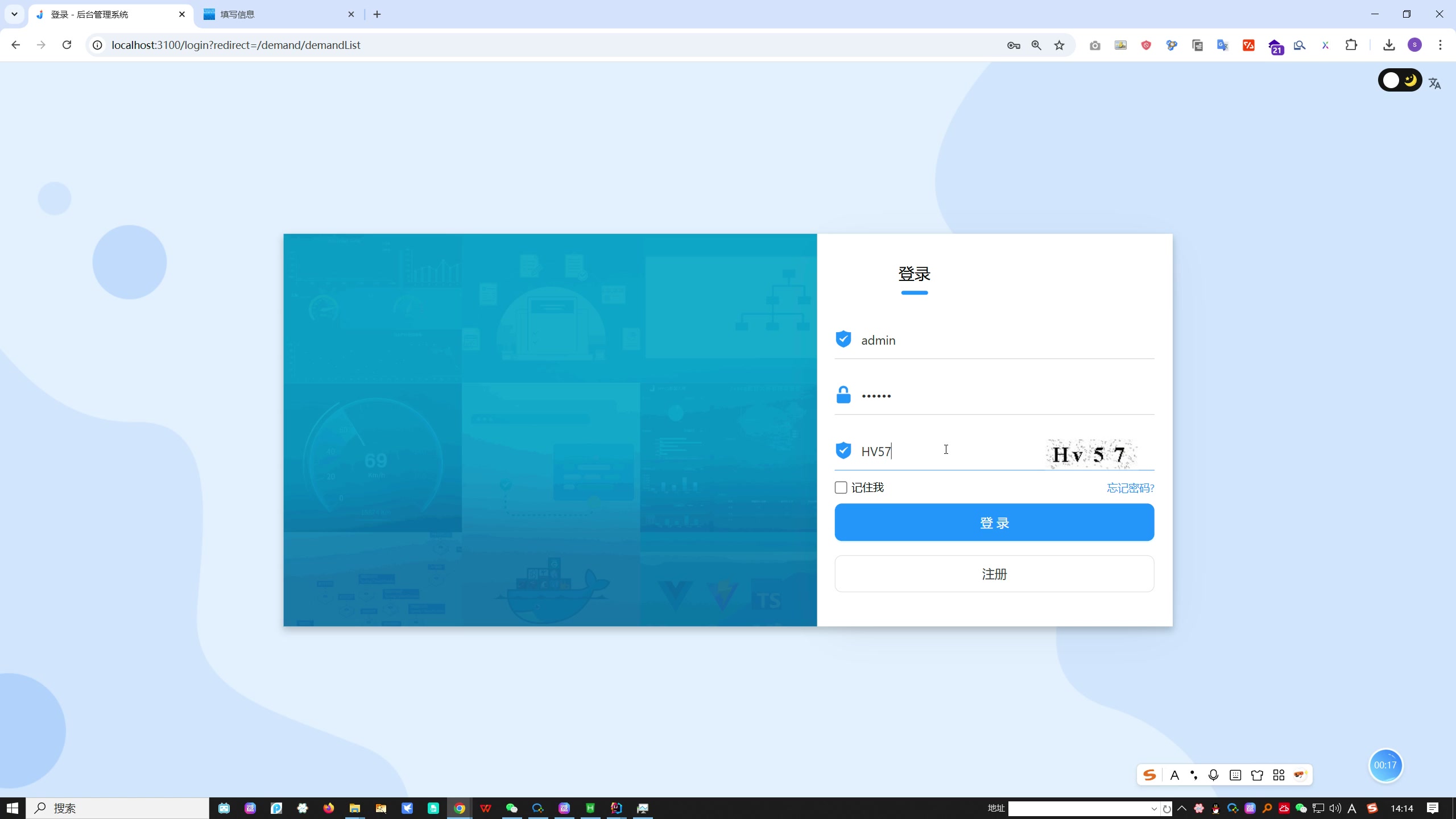The height and width of the screenshot is (819, 1456).
Task: Open the IME toolbox grid icon
Action: coord(1279,775)
